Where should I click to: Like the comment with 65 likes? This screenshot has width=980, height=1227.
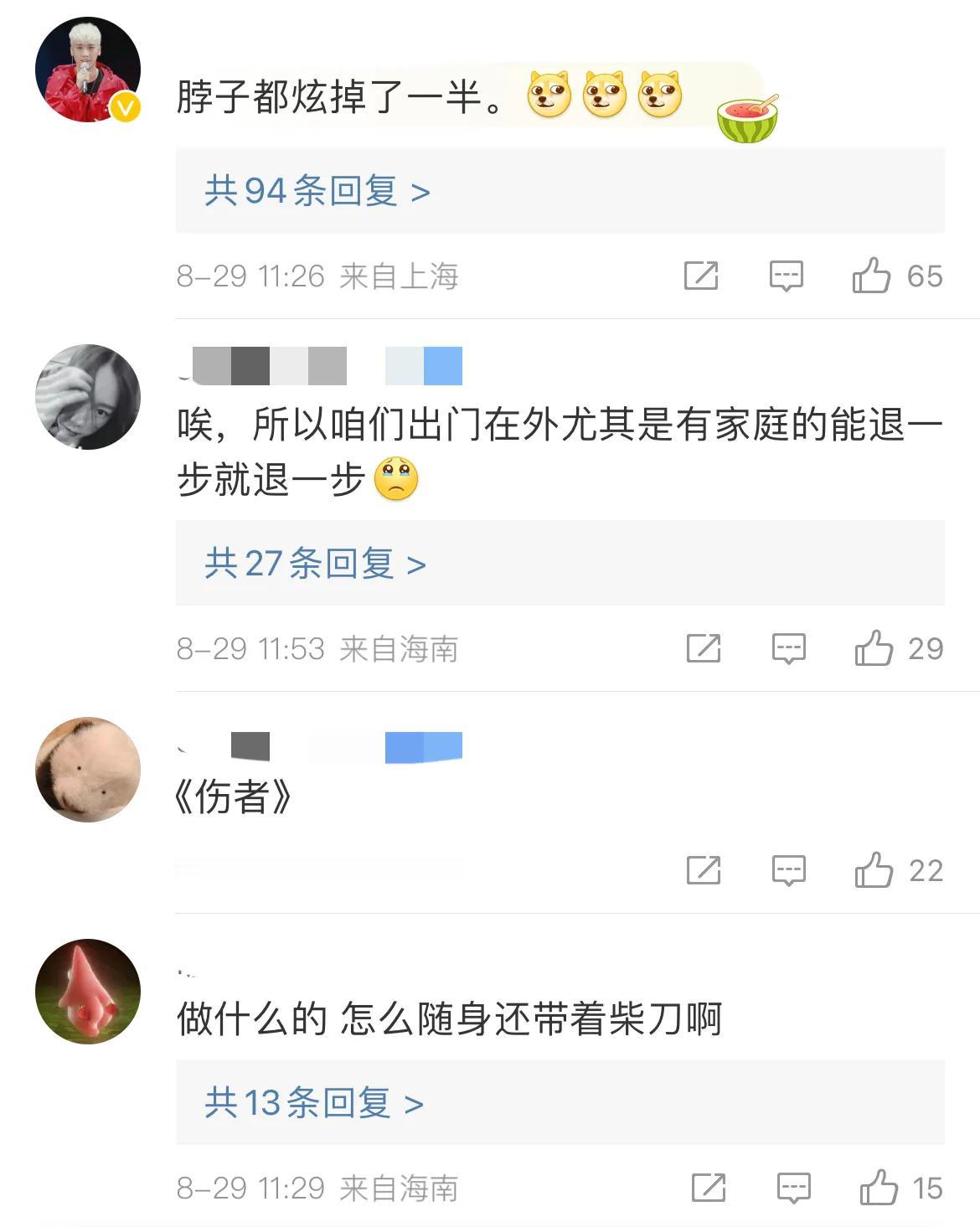(x=871, y=275)
